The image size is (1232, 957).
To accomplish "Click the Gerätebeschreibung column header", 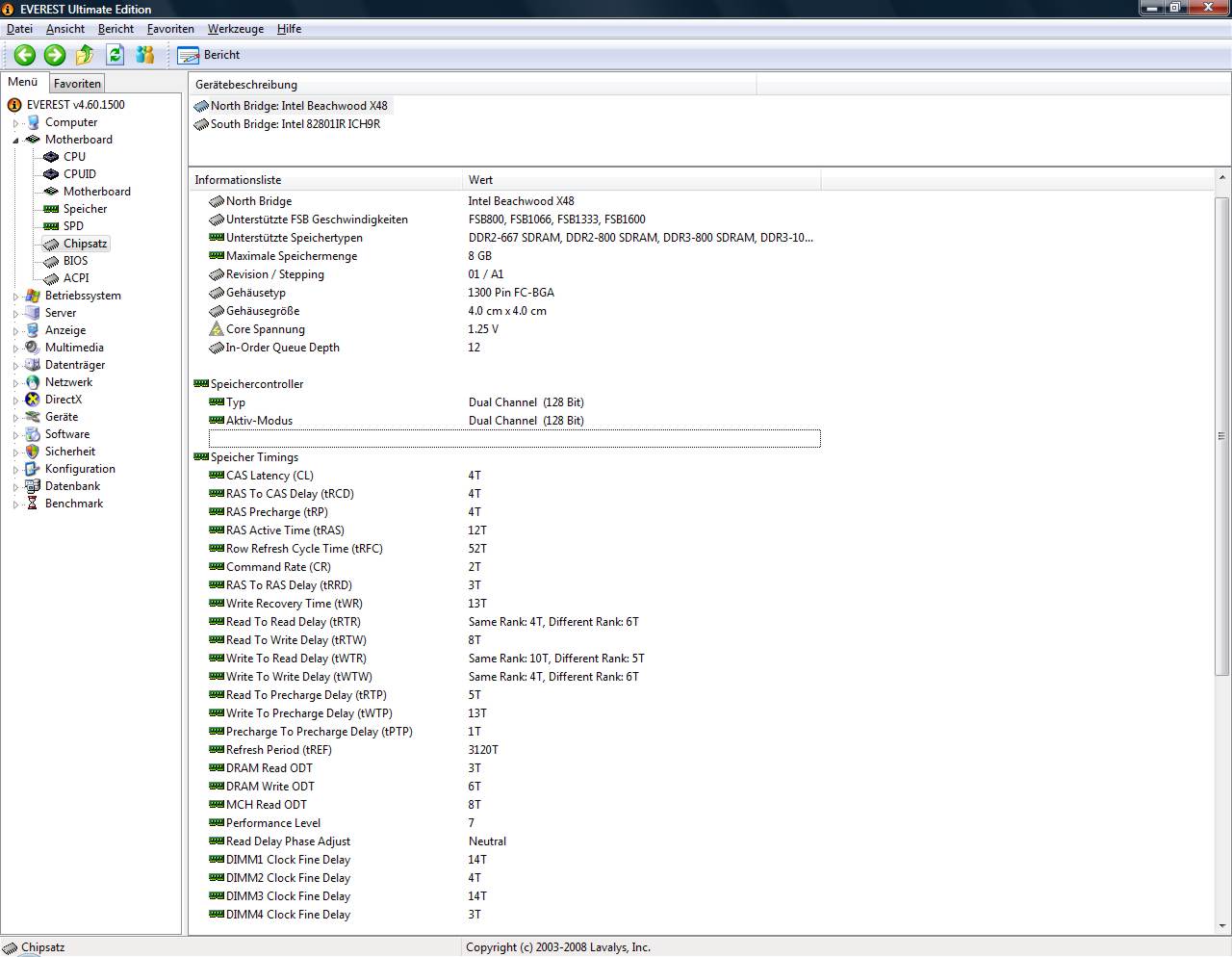I will [x=473, y=85].
